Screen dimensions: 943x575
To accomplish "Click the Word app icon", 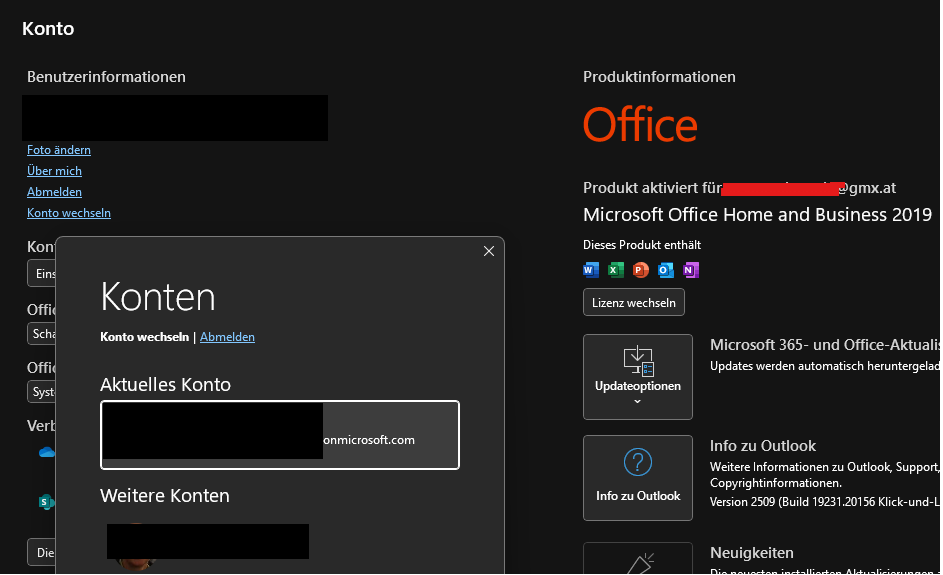I will 591,270.
